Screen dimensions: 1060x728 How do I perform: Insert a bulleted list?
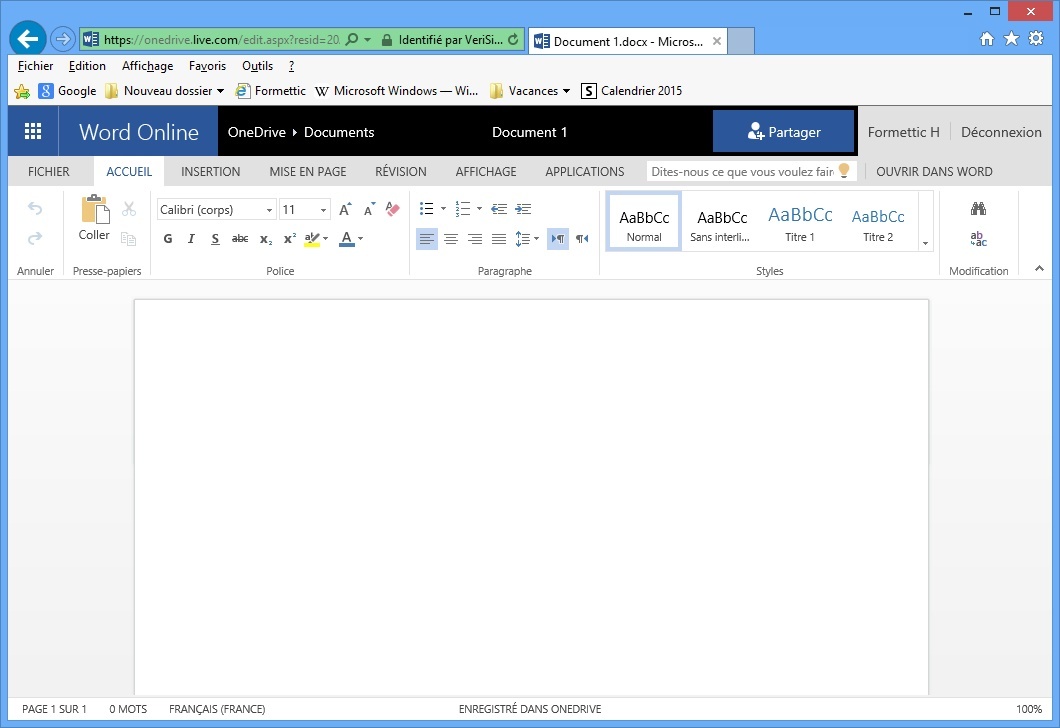click(x=427, y=209)
